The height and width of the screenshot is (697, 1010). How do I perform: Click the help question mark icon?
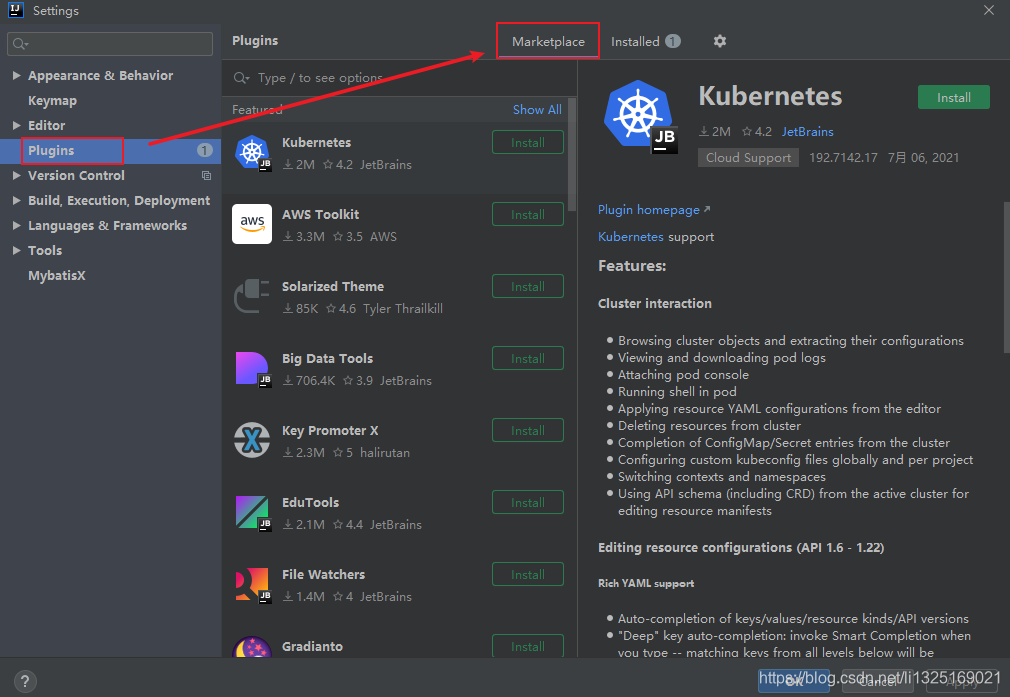[x=24, y=682]
